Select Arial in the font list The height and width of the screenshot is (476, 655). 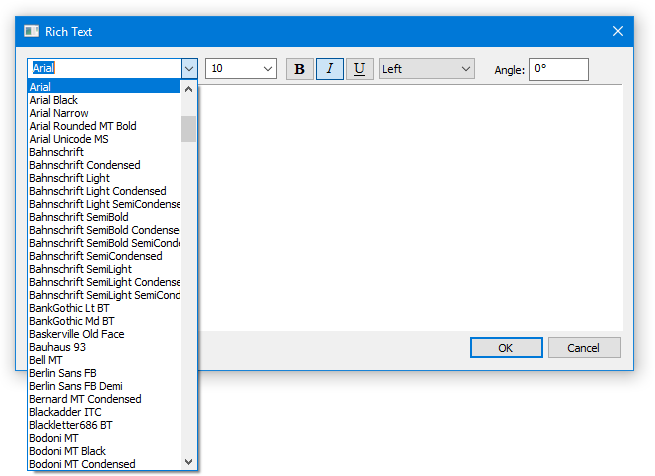104,87
